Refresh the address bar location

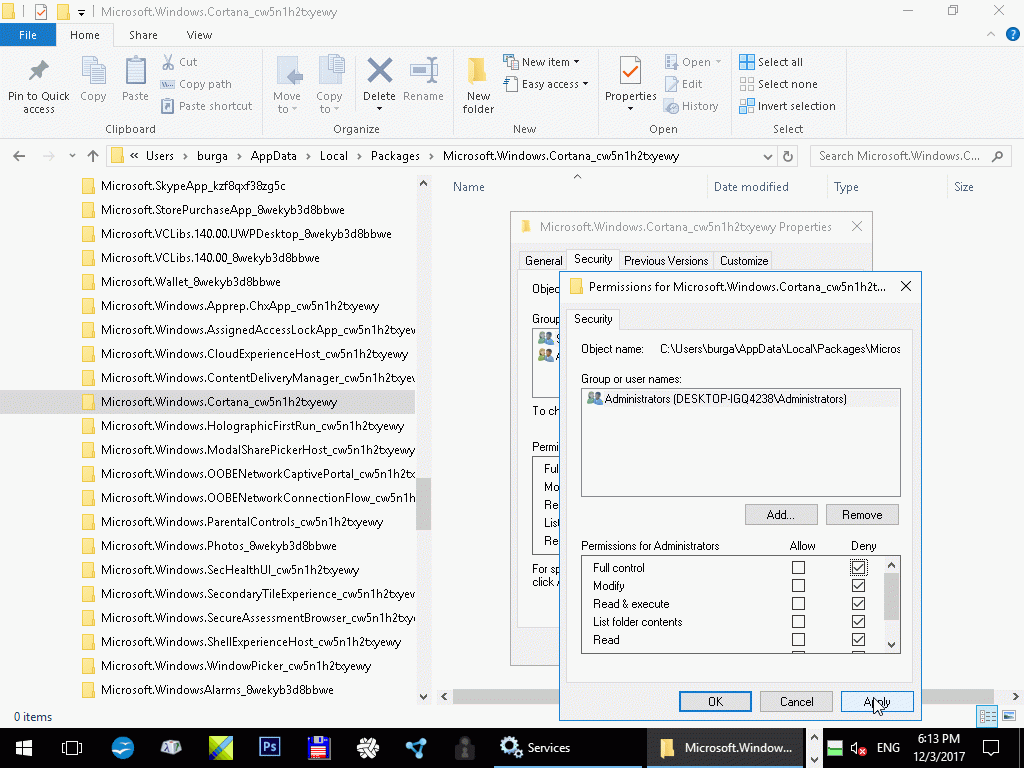(788, 156)
